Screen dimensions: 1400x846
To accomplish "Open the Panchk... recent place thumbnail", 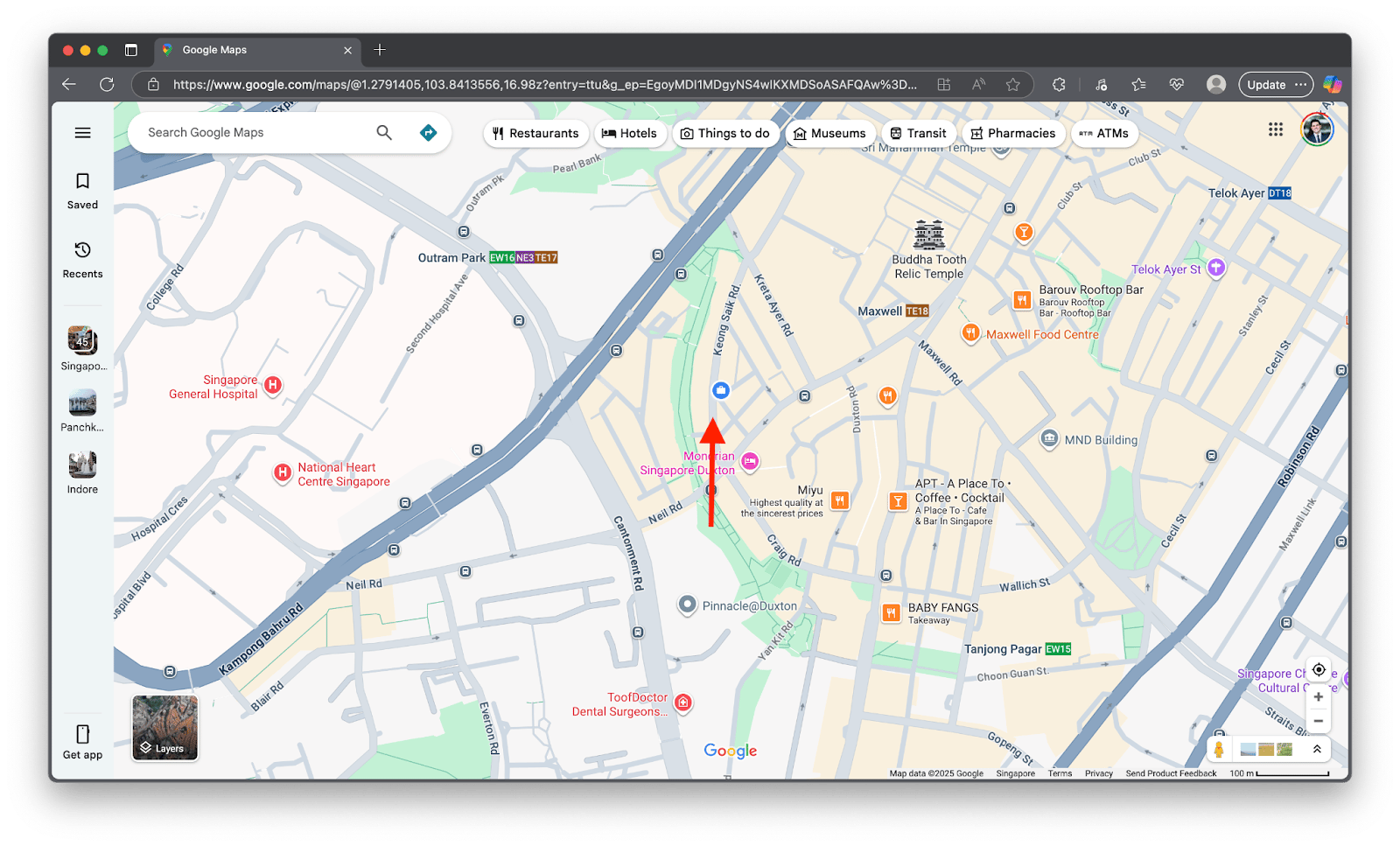I will (82, 404).
